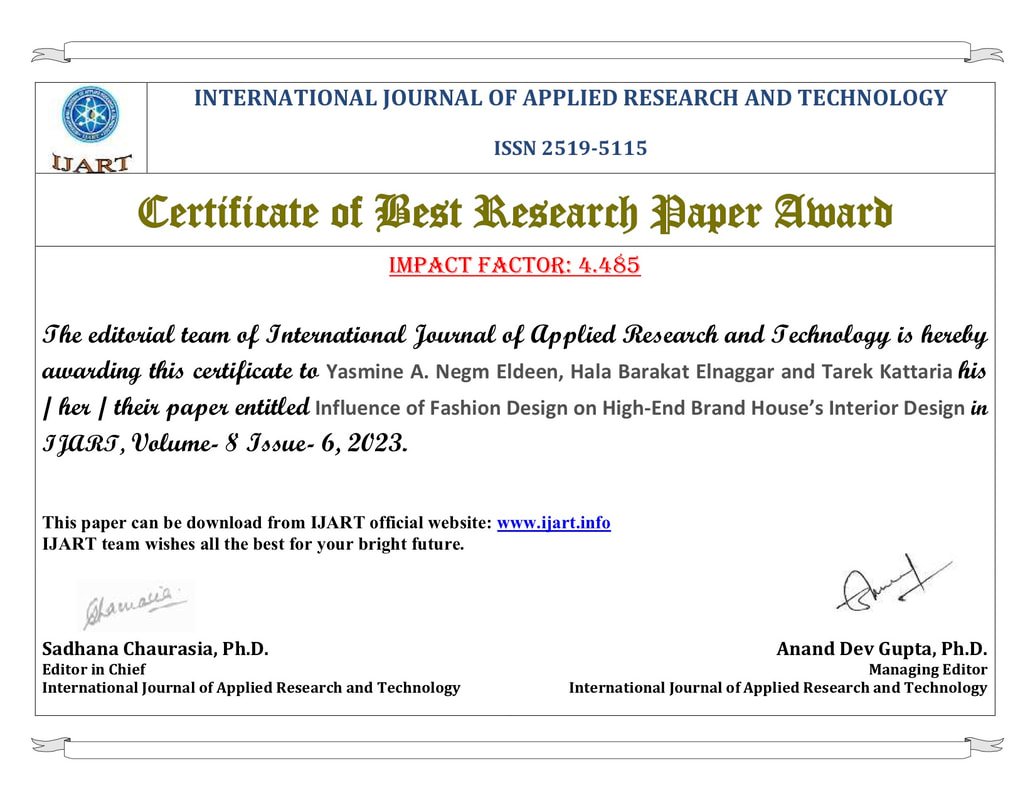Click Anand Dev Gupta's signature image
Screen dimensions: 1035x800
894,583
